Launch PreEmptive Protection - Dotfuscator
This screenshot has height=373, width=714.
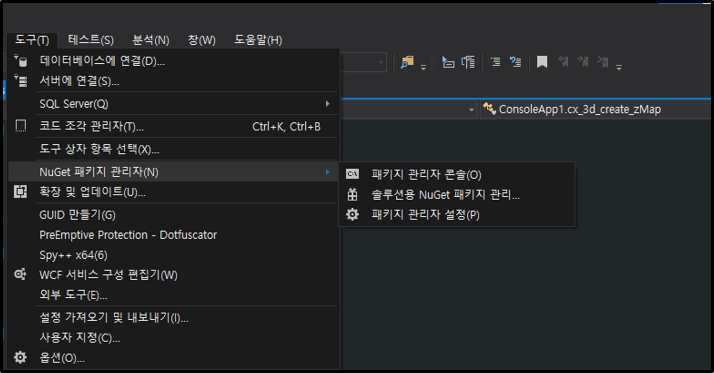coord(173,235)
